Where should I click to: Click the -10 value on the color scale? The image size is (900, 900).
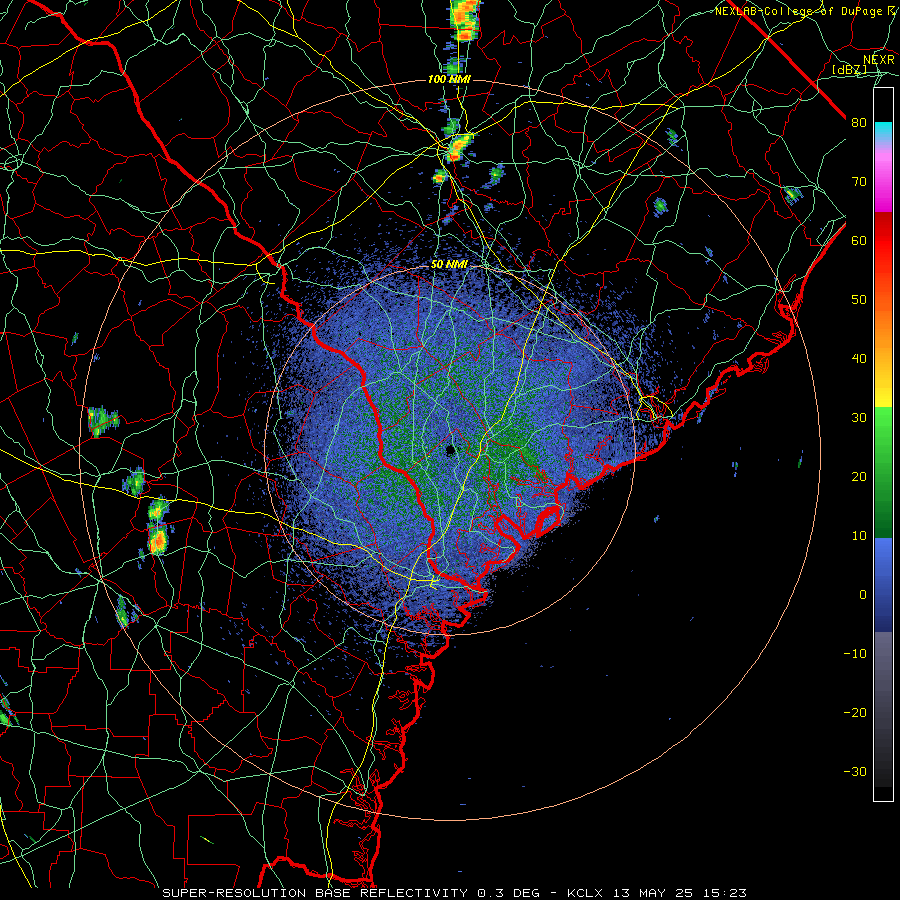(x=855, y=653)
